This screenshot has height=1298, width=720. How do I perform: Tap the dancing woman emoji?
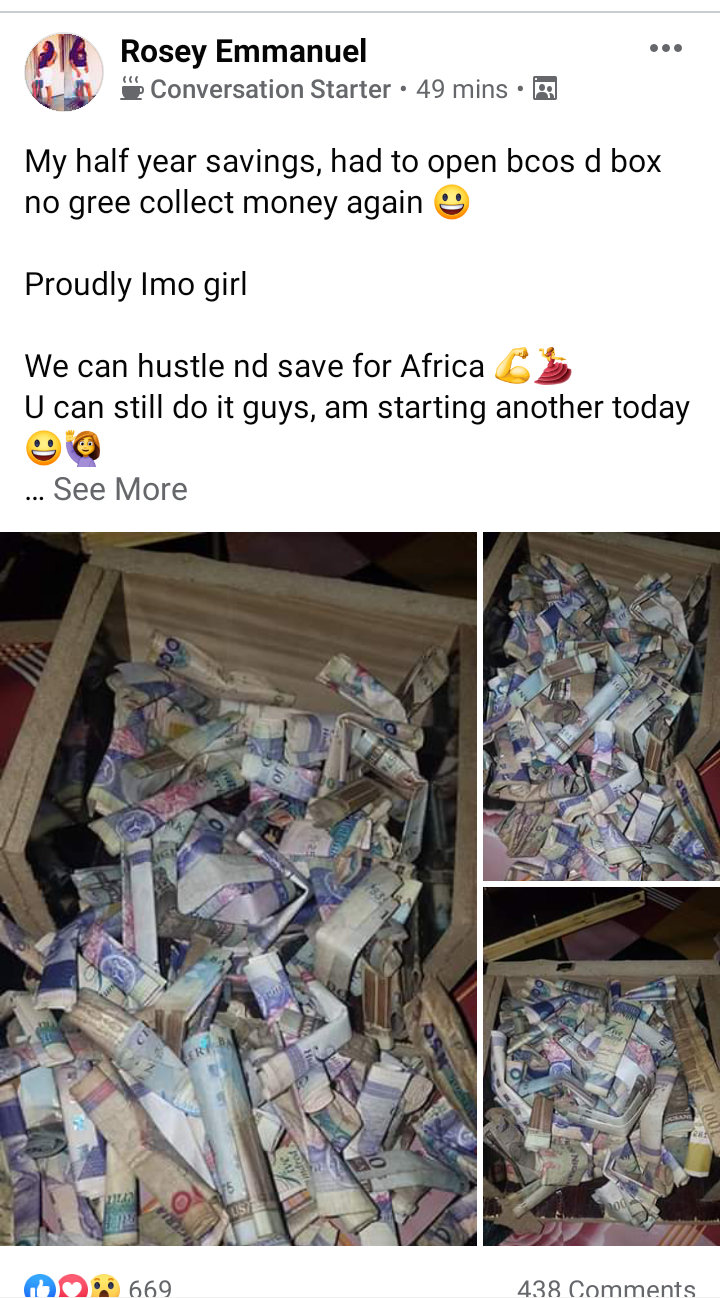(552, 367)
